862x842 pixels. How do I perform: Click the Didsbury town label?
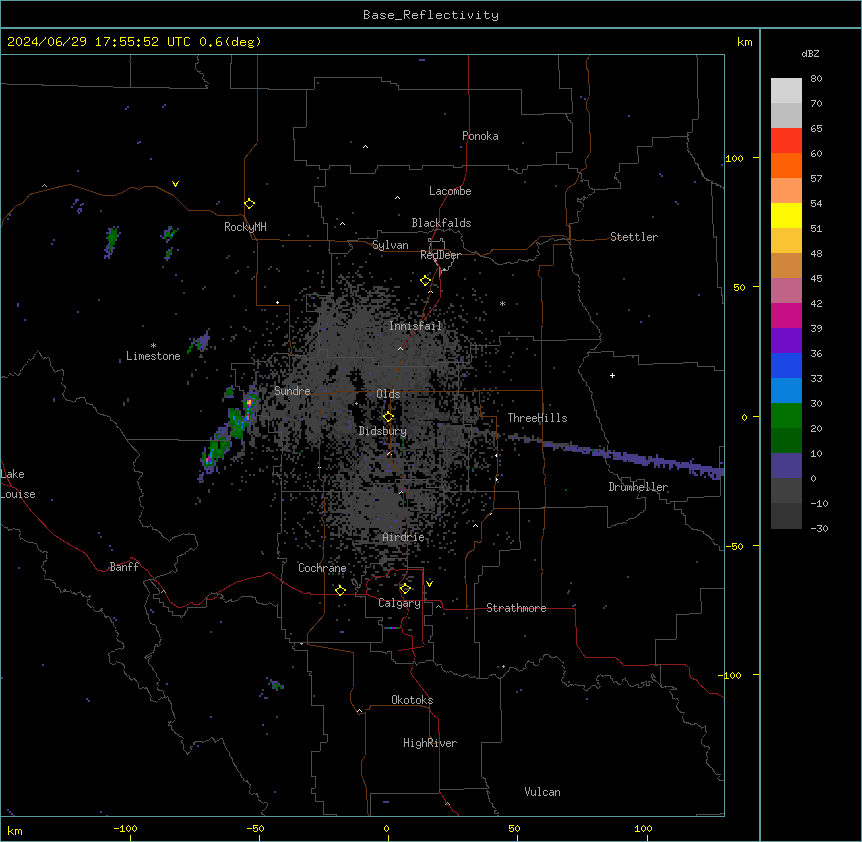point(383,431)
